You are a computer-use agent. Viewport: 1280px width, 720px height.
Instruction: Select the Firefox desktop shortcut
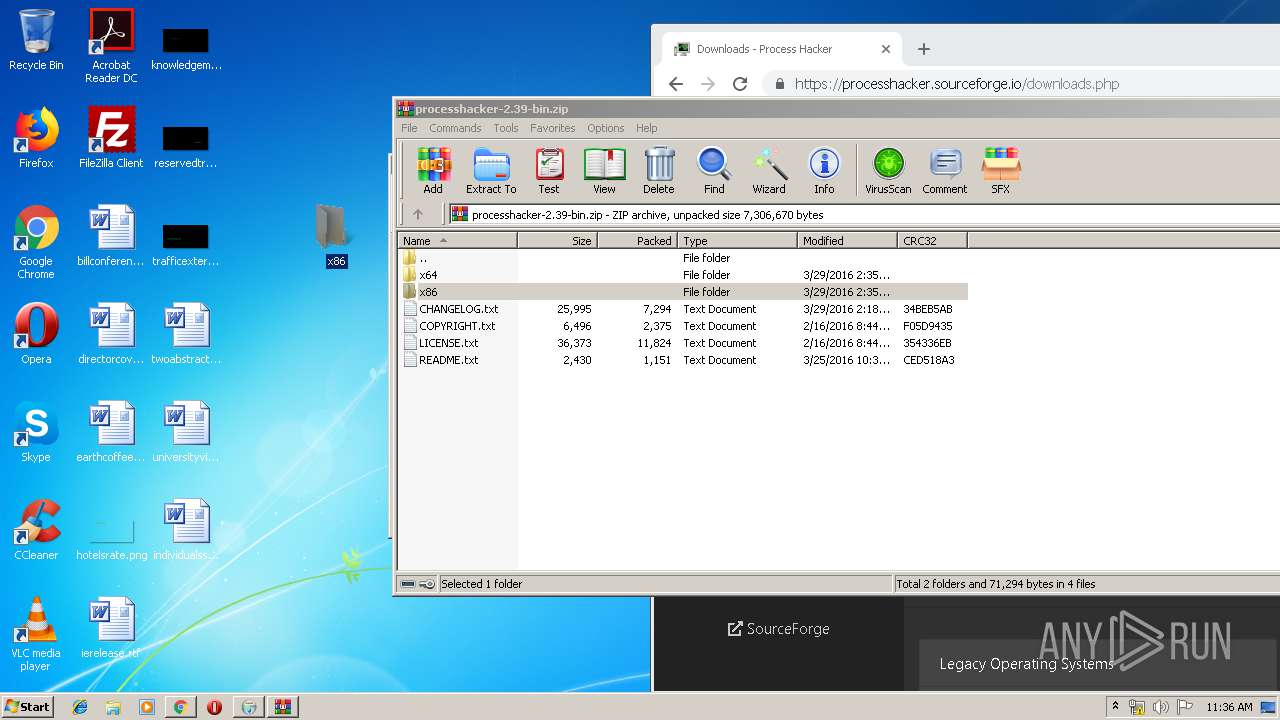point(36,138)
